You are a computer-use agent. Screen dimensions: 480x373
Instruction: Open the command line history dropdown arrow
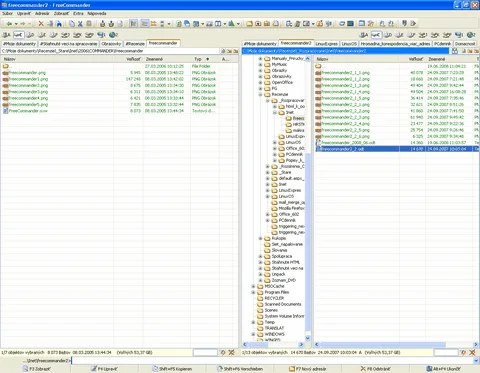pyautogui.click(x=476, y=361)
